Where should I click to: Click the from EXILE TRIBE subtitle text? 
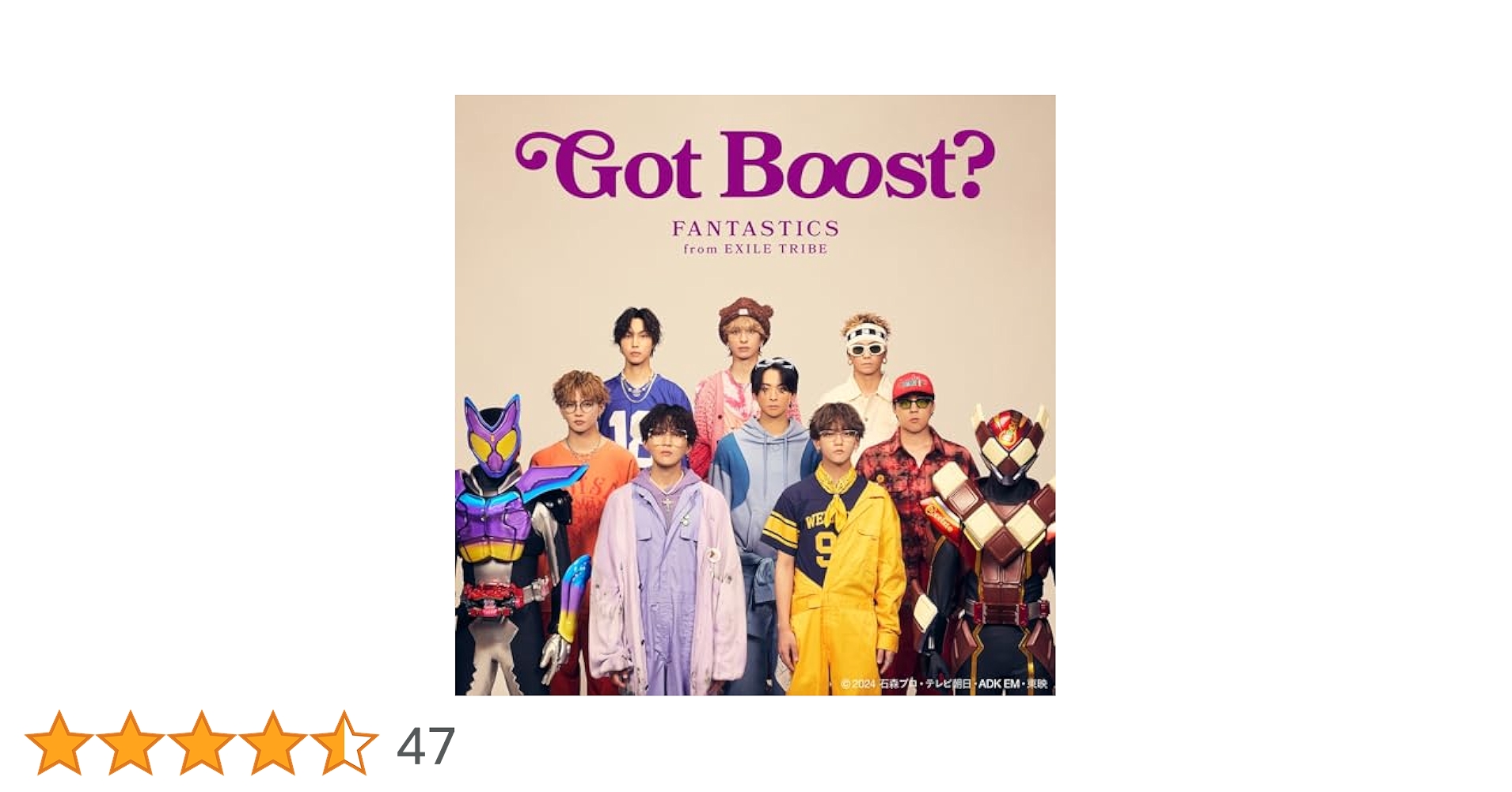755,249
